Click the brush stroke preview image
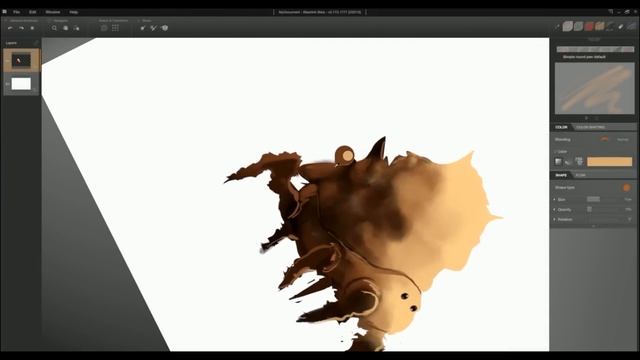 [x=595, y=88]
